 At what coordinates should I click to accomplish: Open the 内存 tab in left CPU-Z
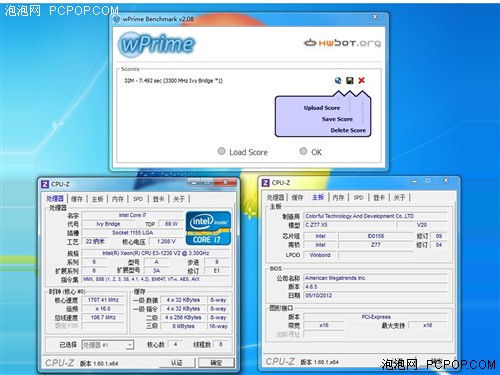(x=117, y=199)
